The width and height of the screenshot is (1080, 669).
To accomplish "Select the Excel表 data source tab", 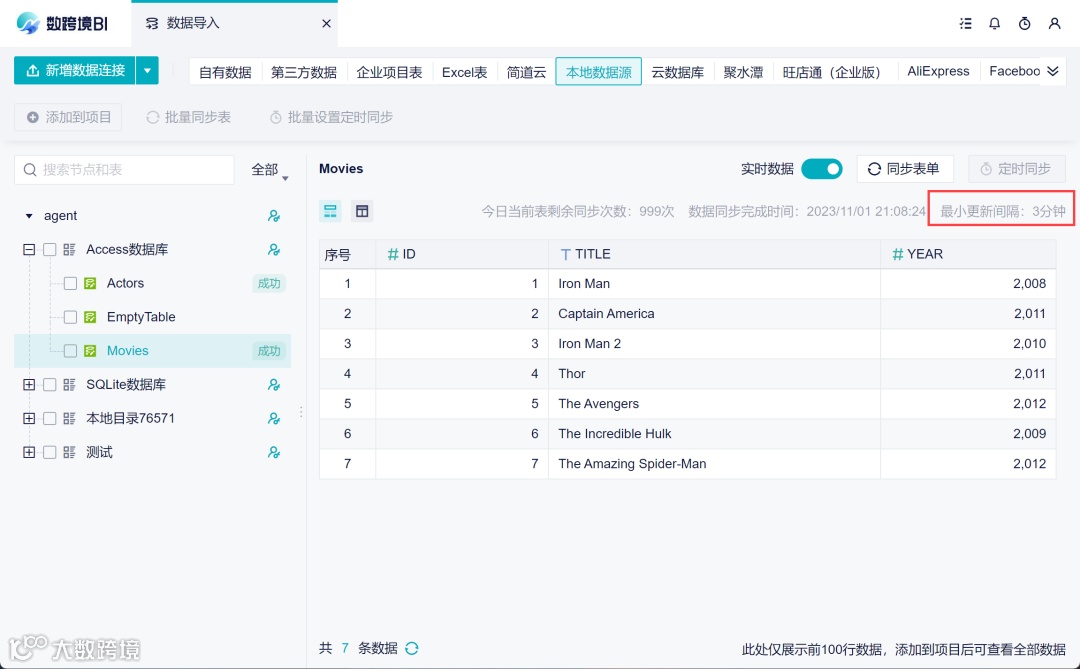I will pos(464,71).
